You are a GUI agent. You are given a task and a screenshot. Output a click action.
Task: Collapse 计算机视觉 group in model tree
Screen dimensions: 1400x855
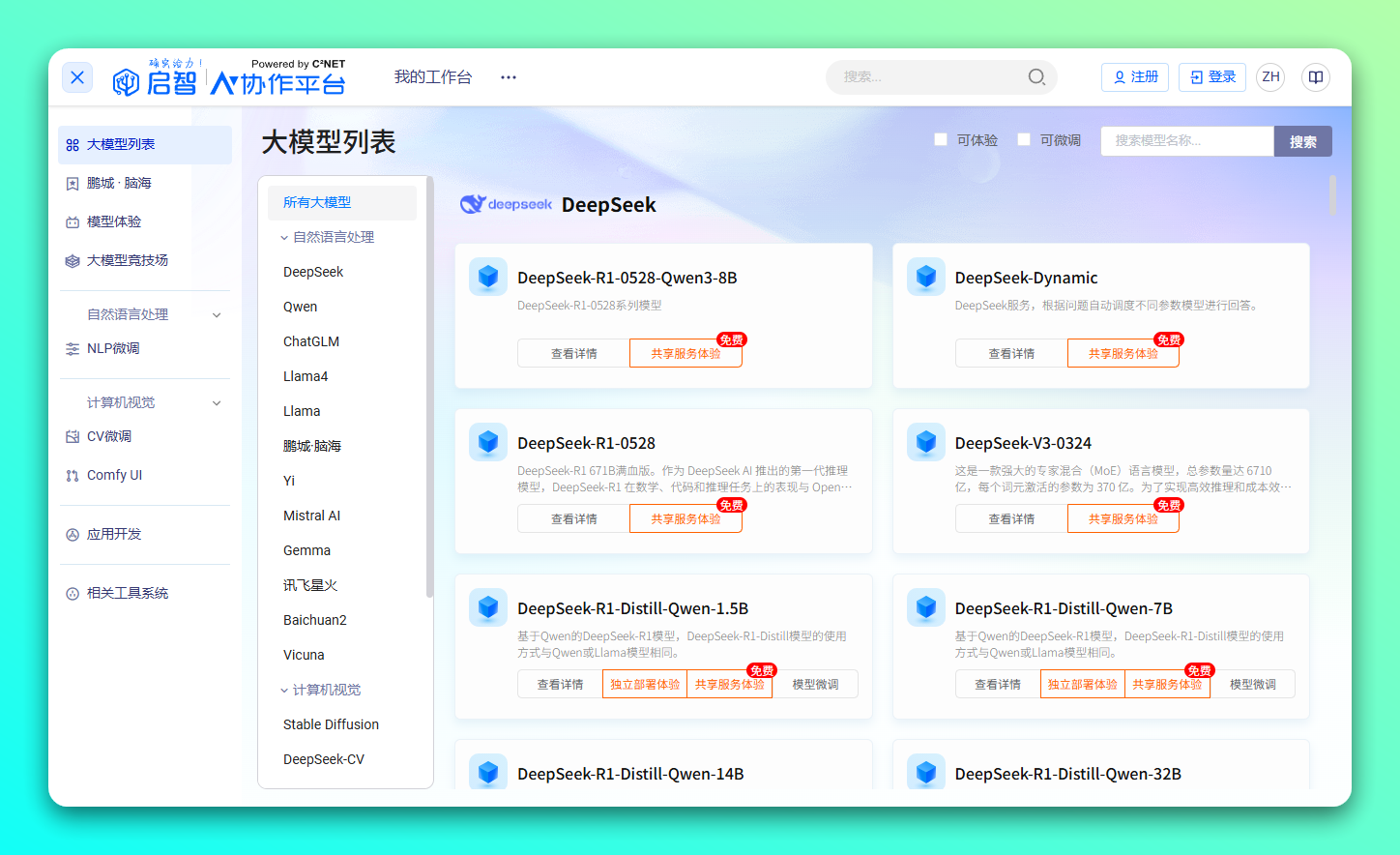(284, 691)
